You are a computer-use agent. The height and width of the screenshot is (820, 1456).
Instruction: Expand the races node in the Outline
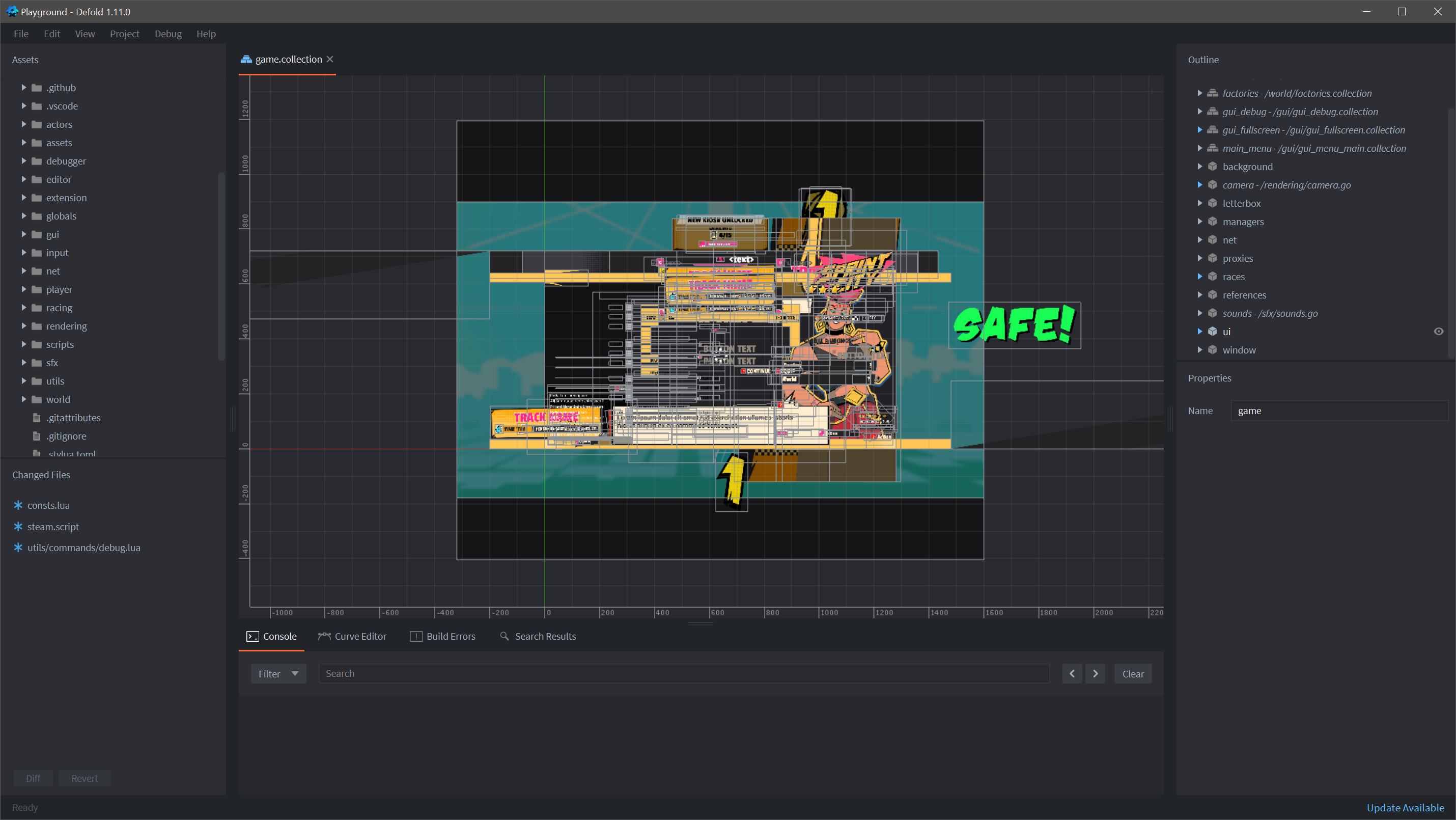[x=1200, y=277]
